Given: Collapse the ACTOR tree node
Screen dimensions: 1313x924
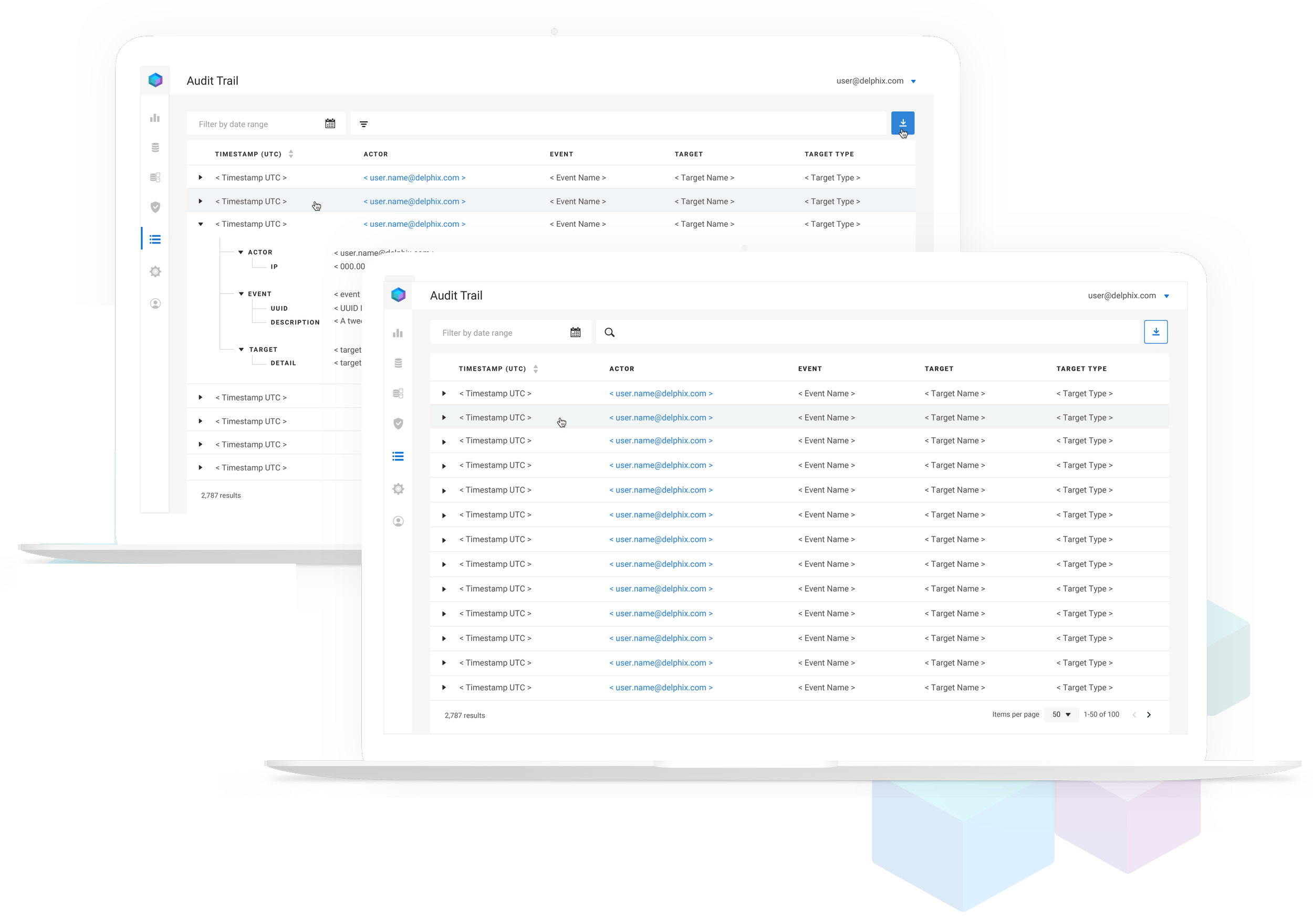Looking at the screenshot, I should point(241,252).
